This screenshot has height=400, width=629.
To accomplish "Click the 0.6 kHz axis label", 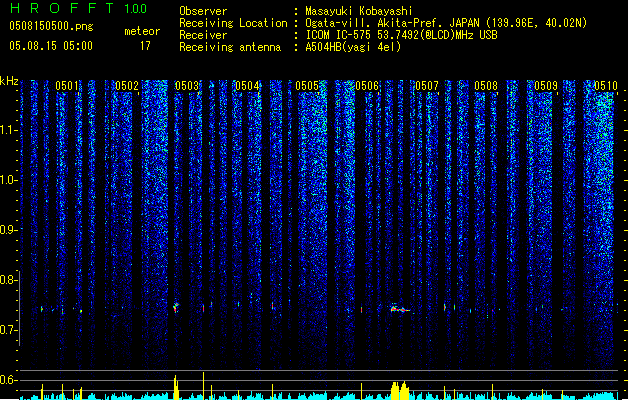I will tap(9, 380).
